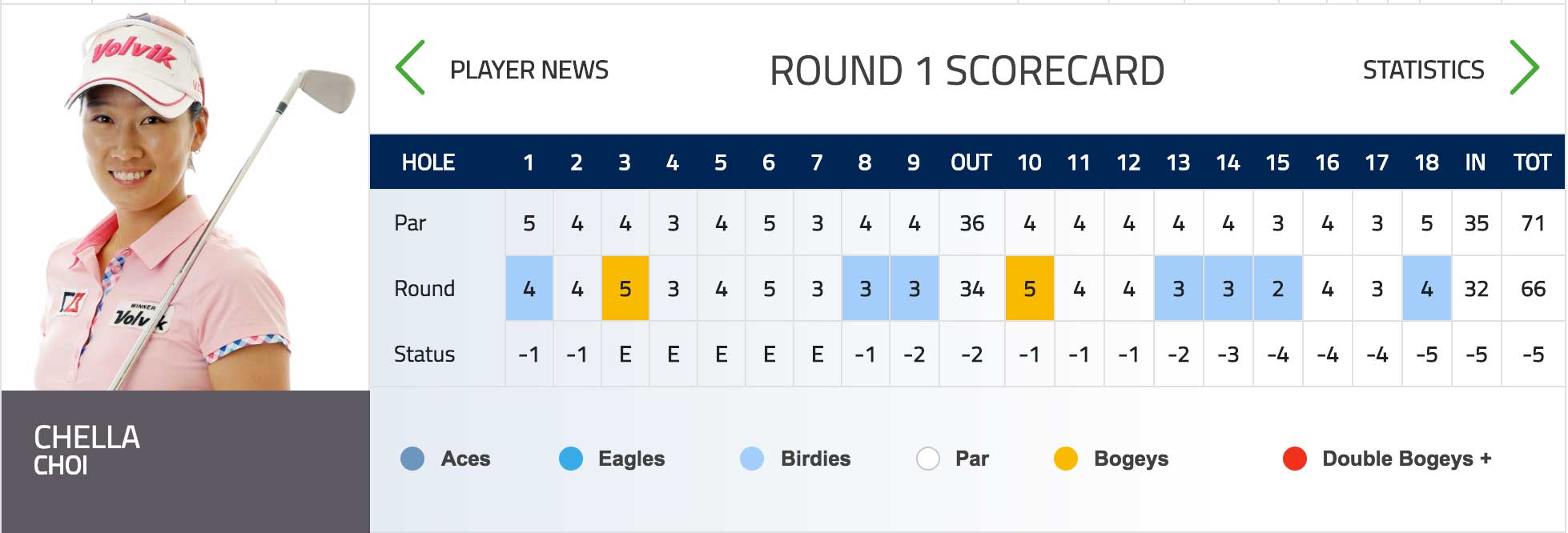Image resolution: width=1568 pixels, height=533 pixels.
Task: Click the Double Bogeys + red circle
Action: point(1295,459)
